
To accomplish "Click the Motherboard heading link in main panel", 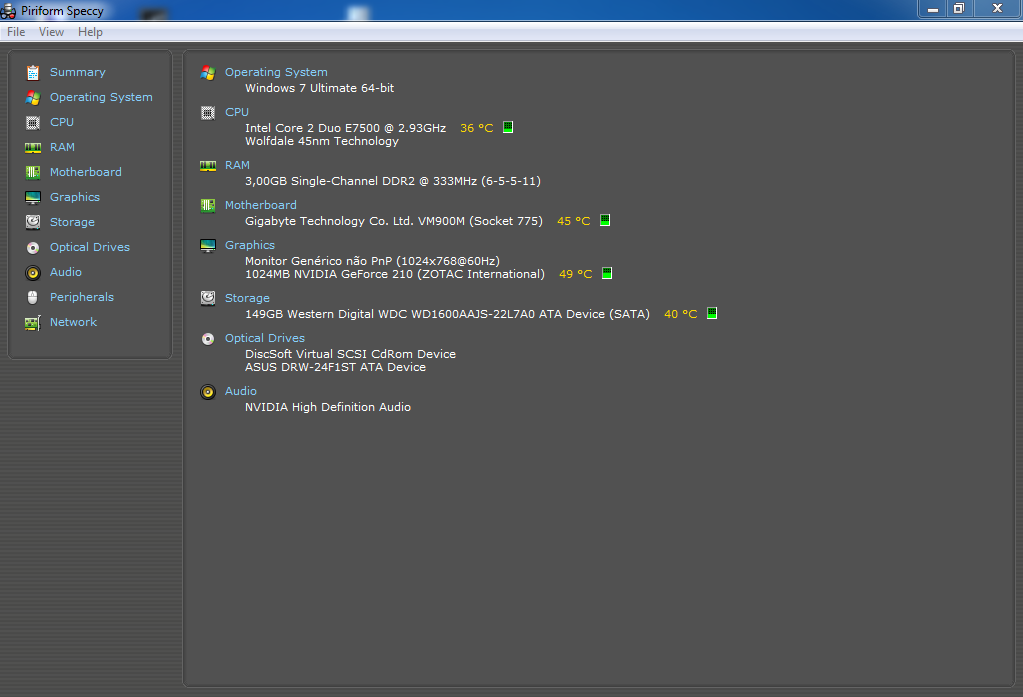I will coord(260,206).
